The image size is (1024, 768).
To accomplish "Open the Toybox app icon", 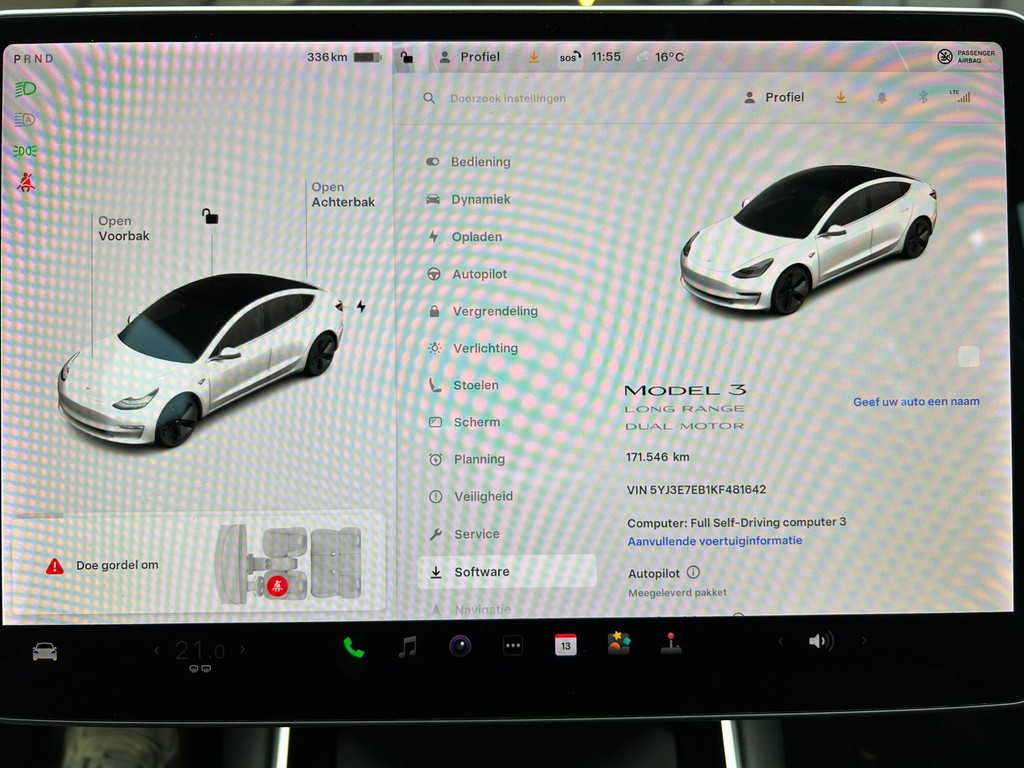I will coord(619,644).
